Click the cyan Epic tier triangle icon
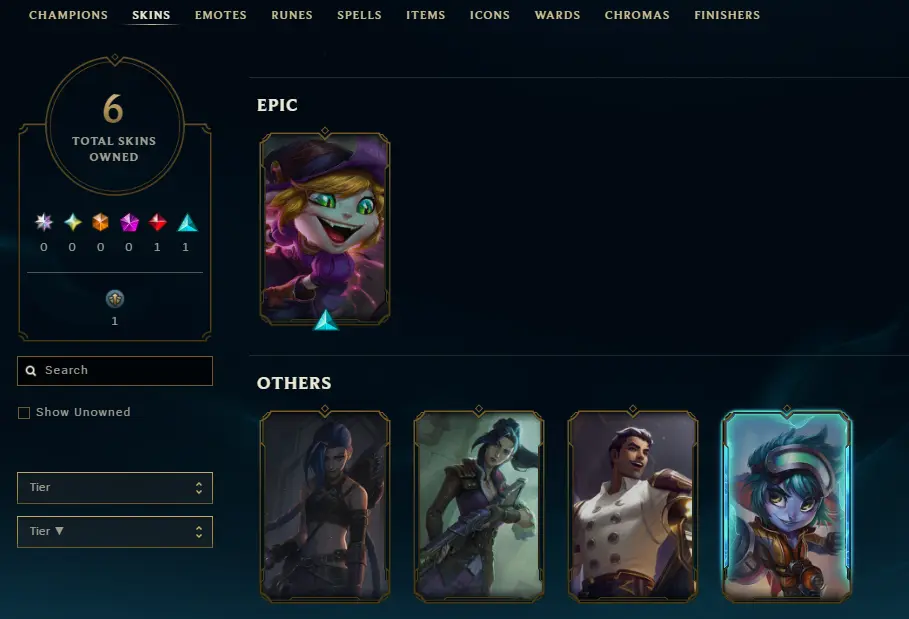Image resolution: width=909 pixels, height=619 pixels. click(187, 223)
